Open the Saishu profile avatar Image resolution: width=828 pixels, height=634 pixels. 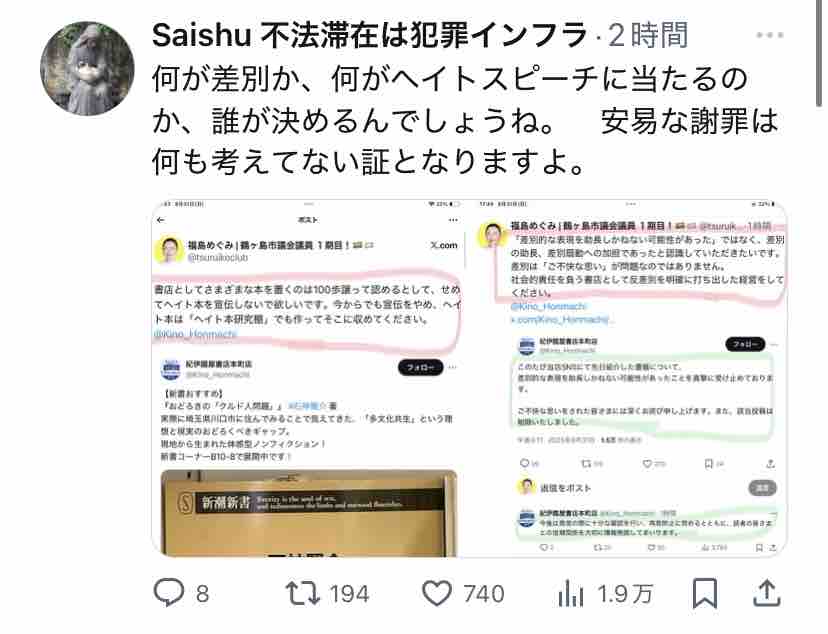click(x=87, y=69)
